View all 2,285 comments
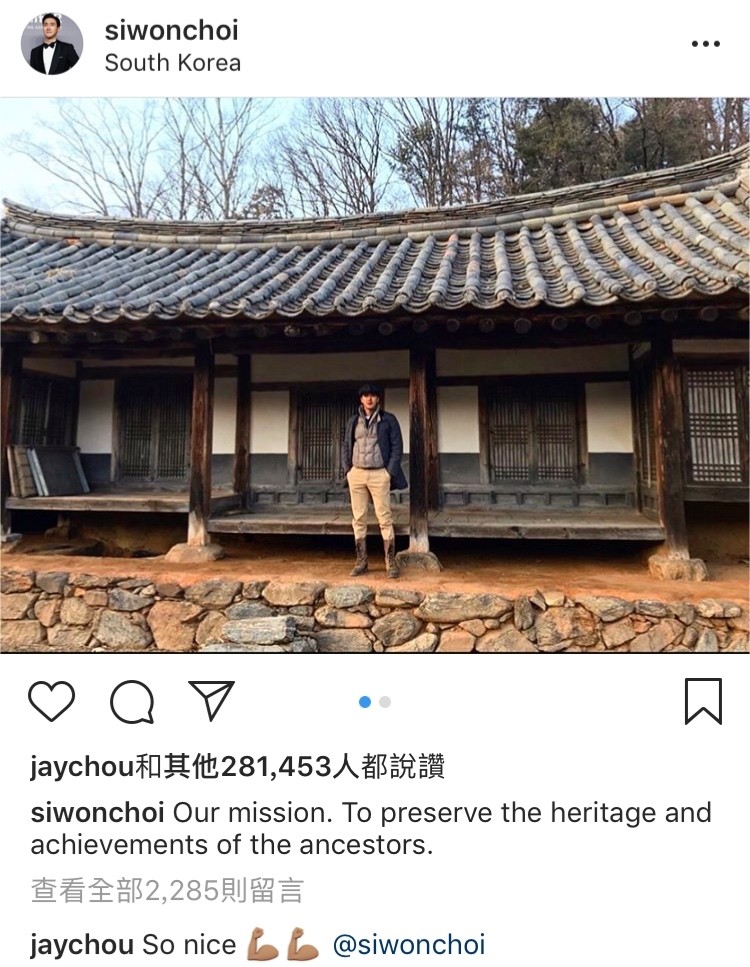Image resolution: width=750 pixels, height=967 pixels. (x=167, y=891)
